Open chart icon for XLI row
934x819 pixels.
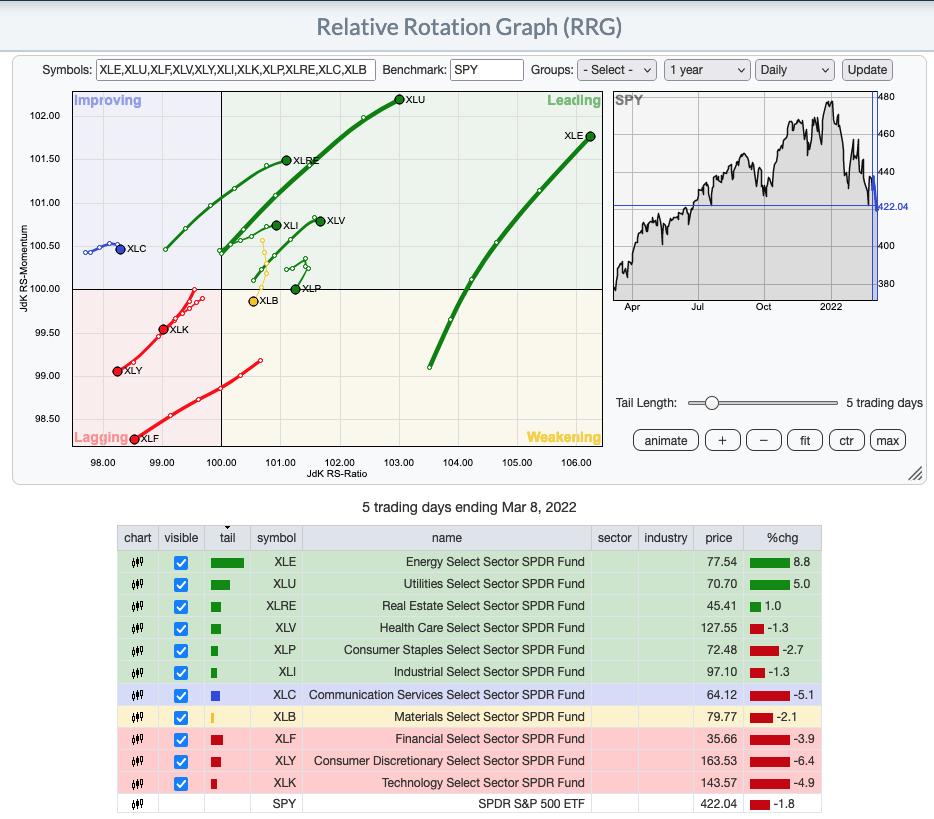[138, 672]
